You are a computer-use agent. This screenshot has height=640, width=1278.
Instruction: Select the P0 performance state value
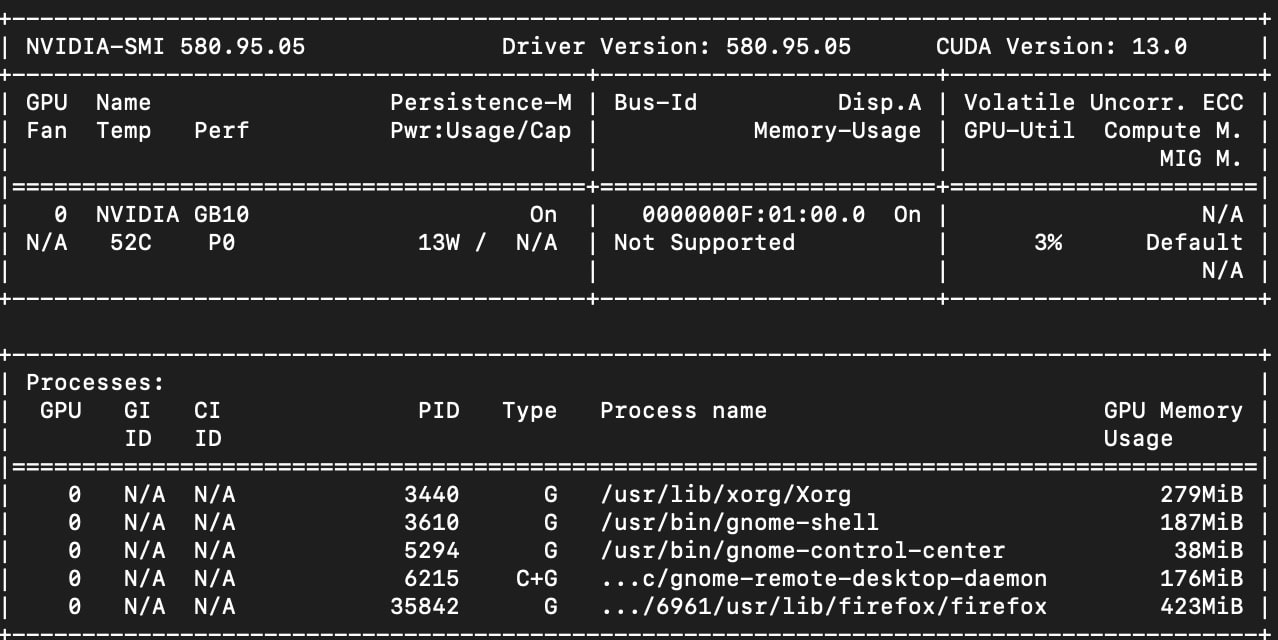(x=221, y=242)
